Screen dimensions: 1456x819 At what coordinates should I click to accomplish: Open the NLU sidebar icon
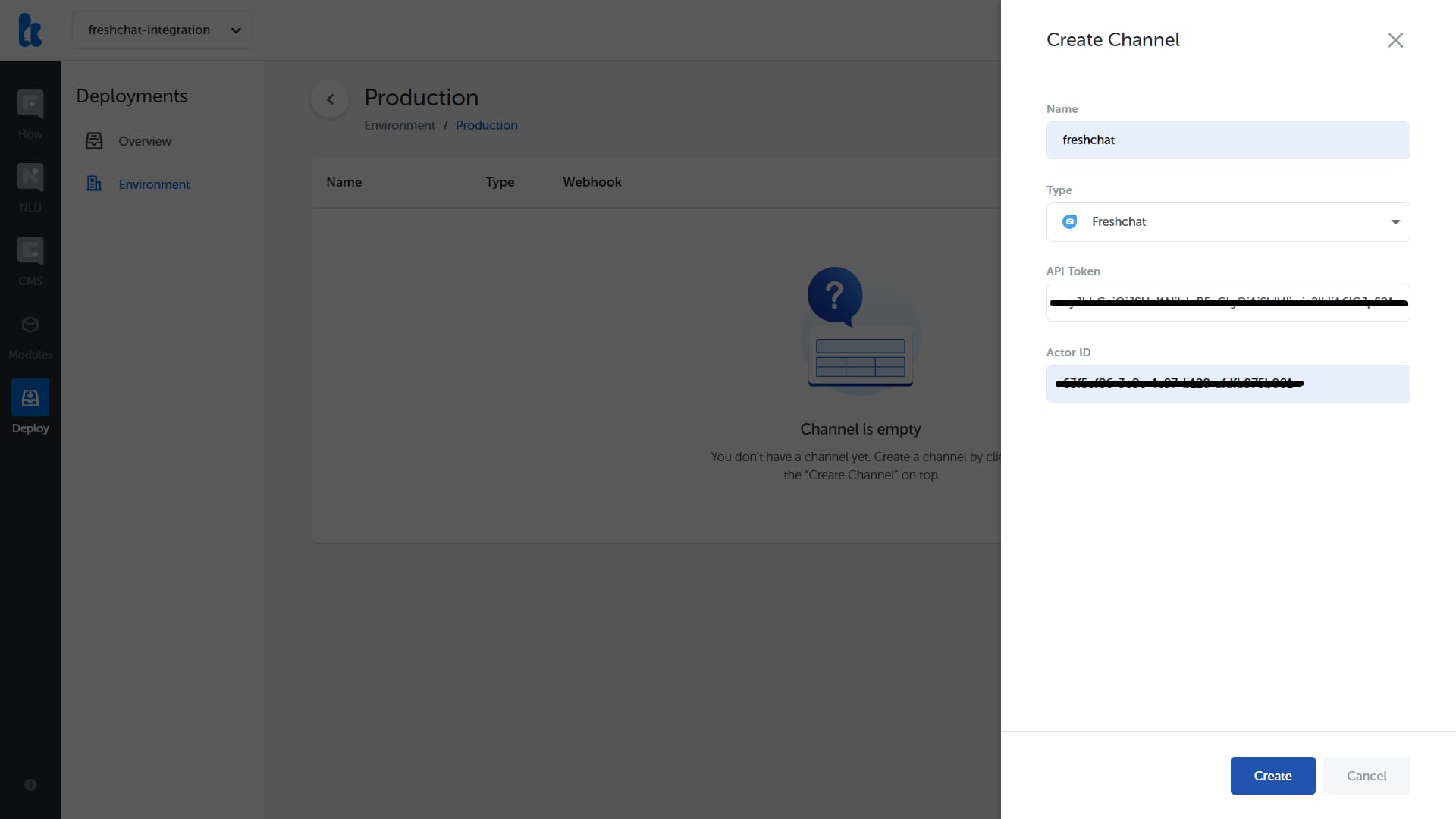(30, 177)
